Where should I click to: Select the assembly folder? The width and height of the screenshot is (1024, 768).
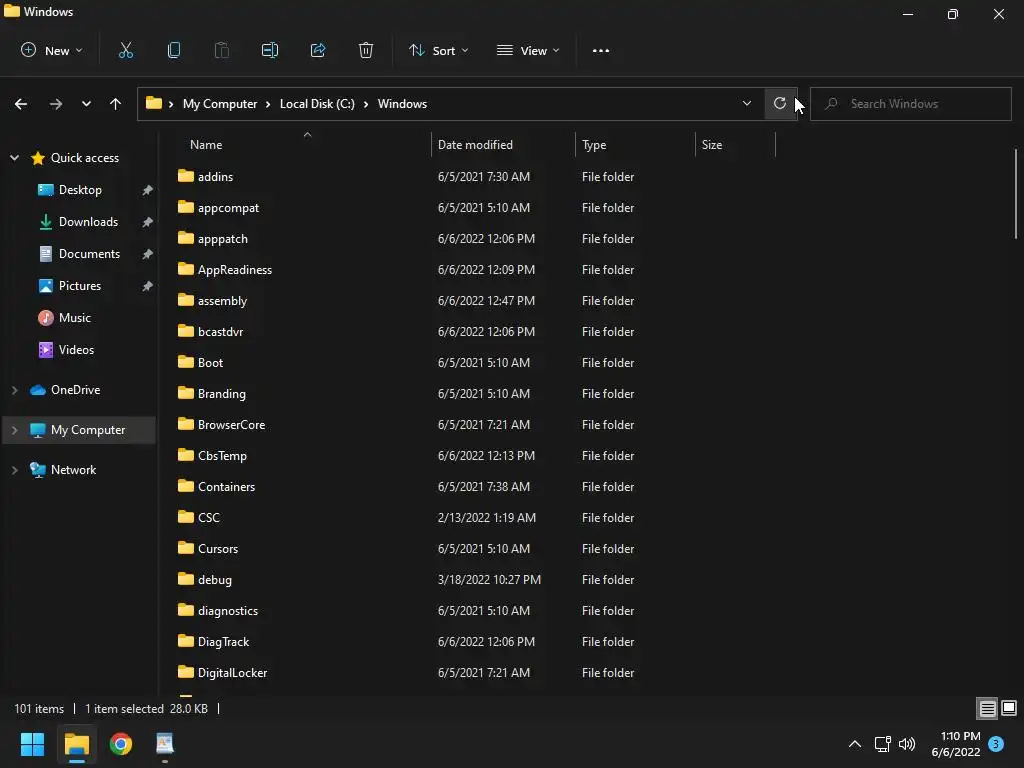222,300
